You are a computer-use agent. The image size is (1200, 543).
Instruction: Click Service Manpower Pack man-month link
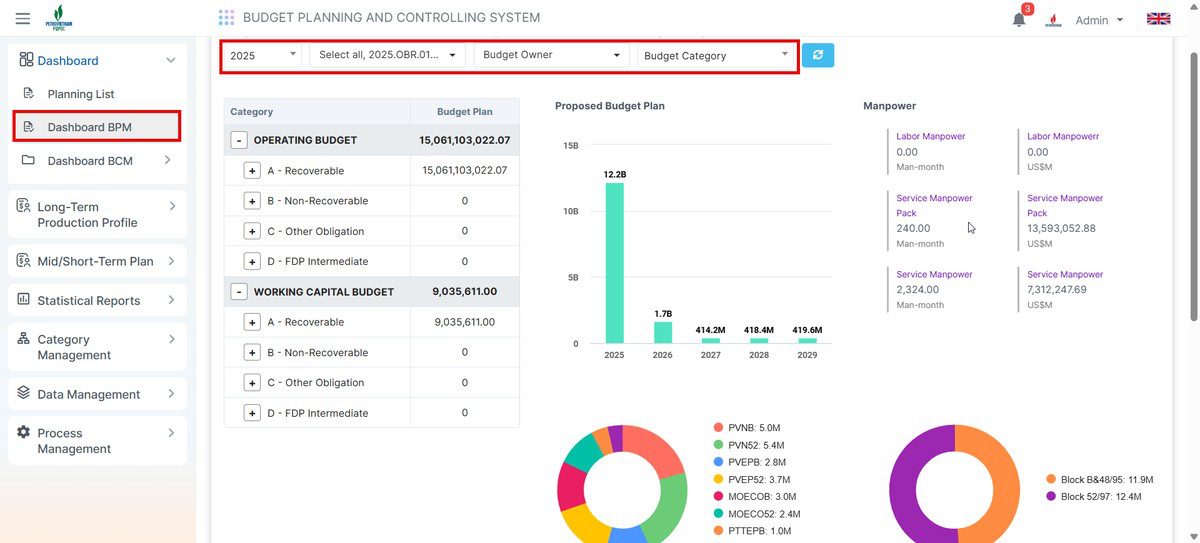[934, 205]
